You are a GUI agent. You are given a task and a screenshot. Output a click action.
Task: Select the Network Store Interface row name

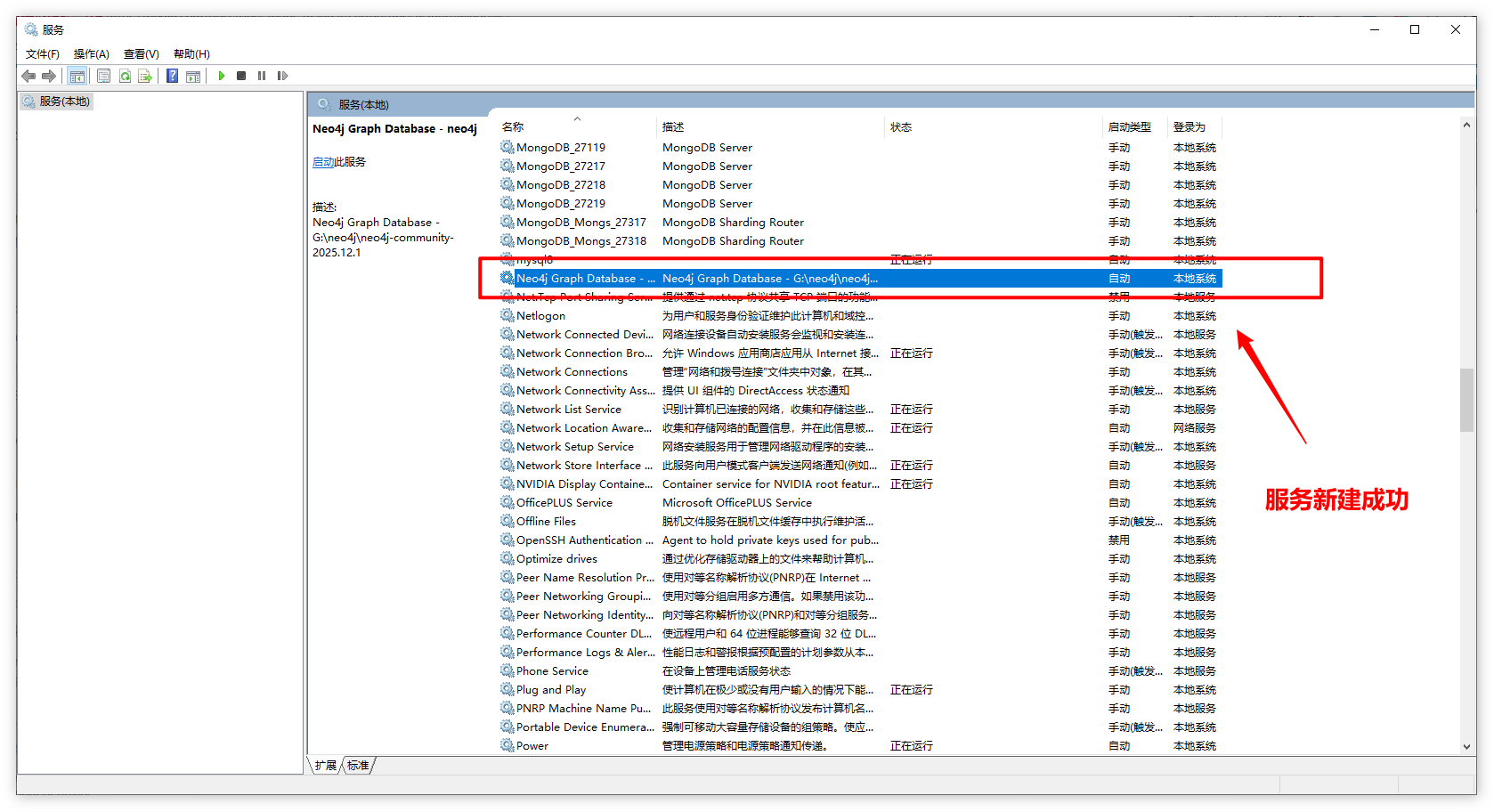tap(585, 466)
